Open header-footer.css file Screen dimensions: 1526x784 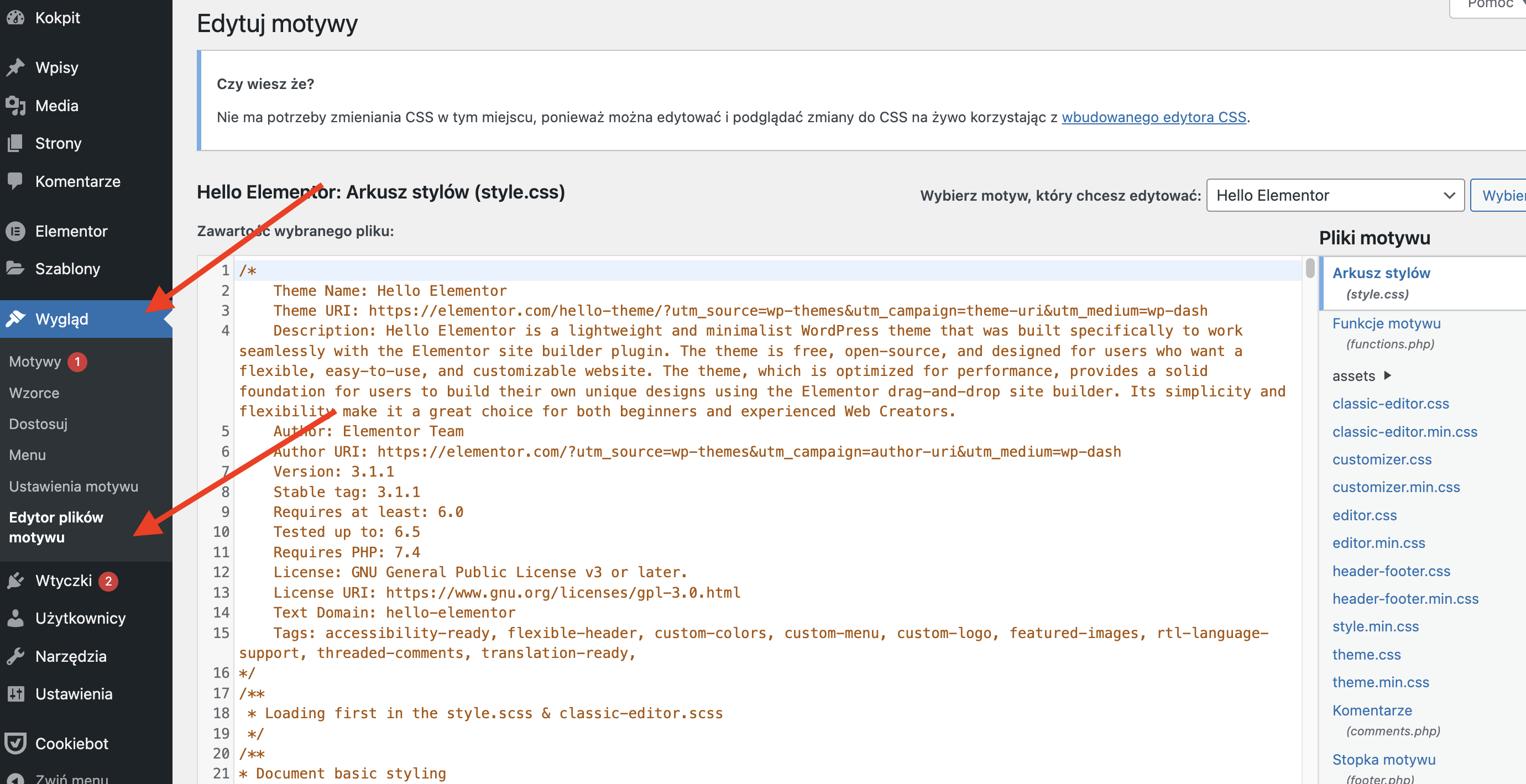pos(1391,571)
